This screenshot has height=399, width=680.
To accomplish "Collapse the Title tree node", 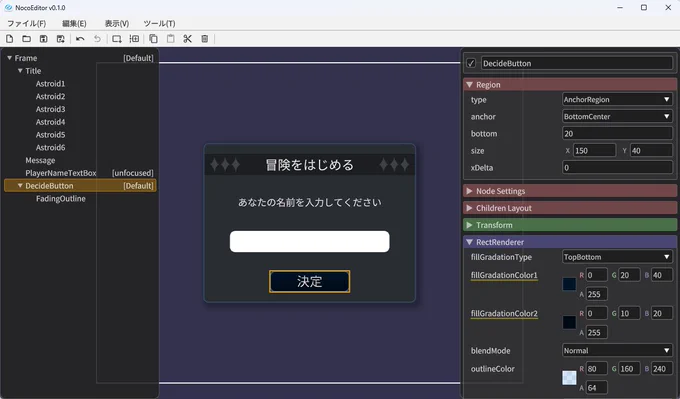I will click(x=20, y=70).
